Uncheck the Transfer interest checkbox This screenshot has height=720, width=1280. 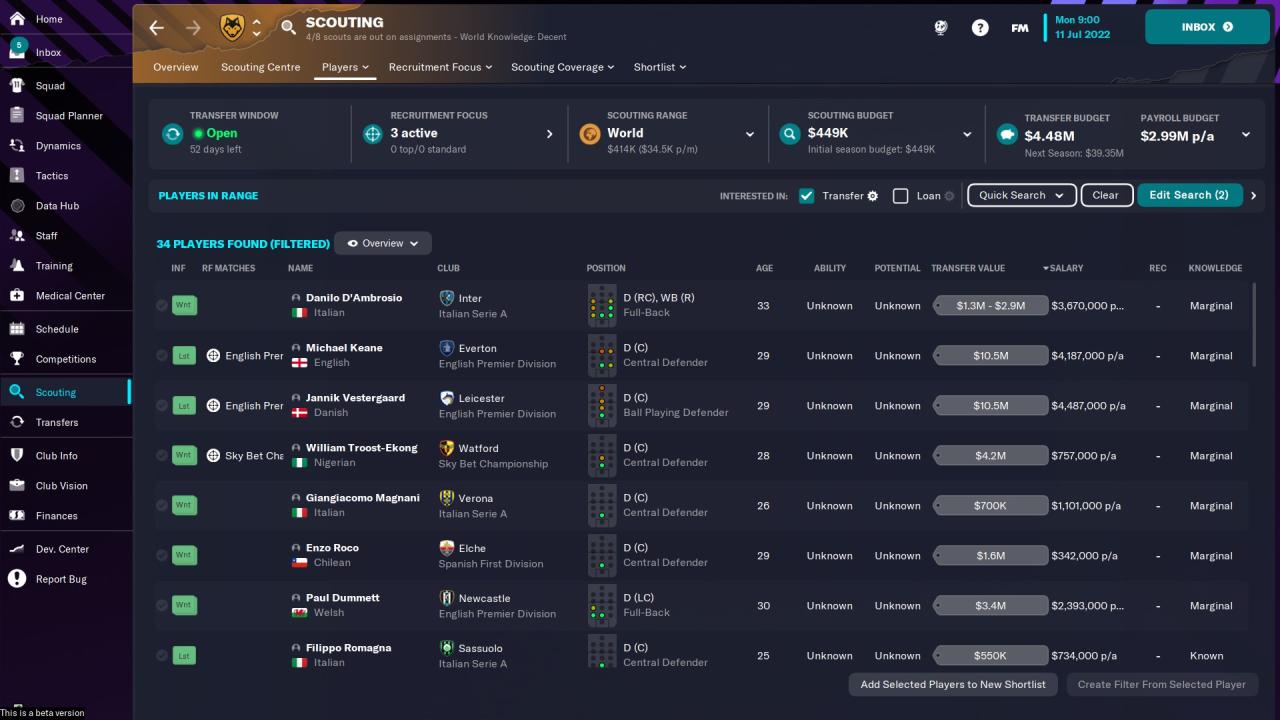[x=807, y=196]
